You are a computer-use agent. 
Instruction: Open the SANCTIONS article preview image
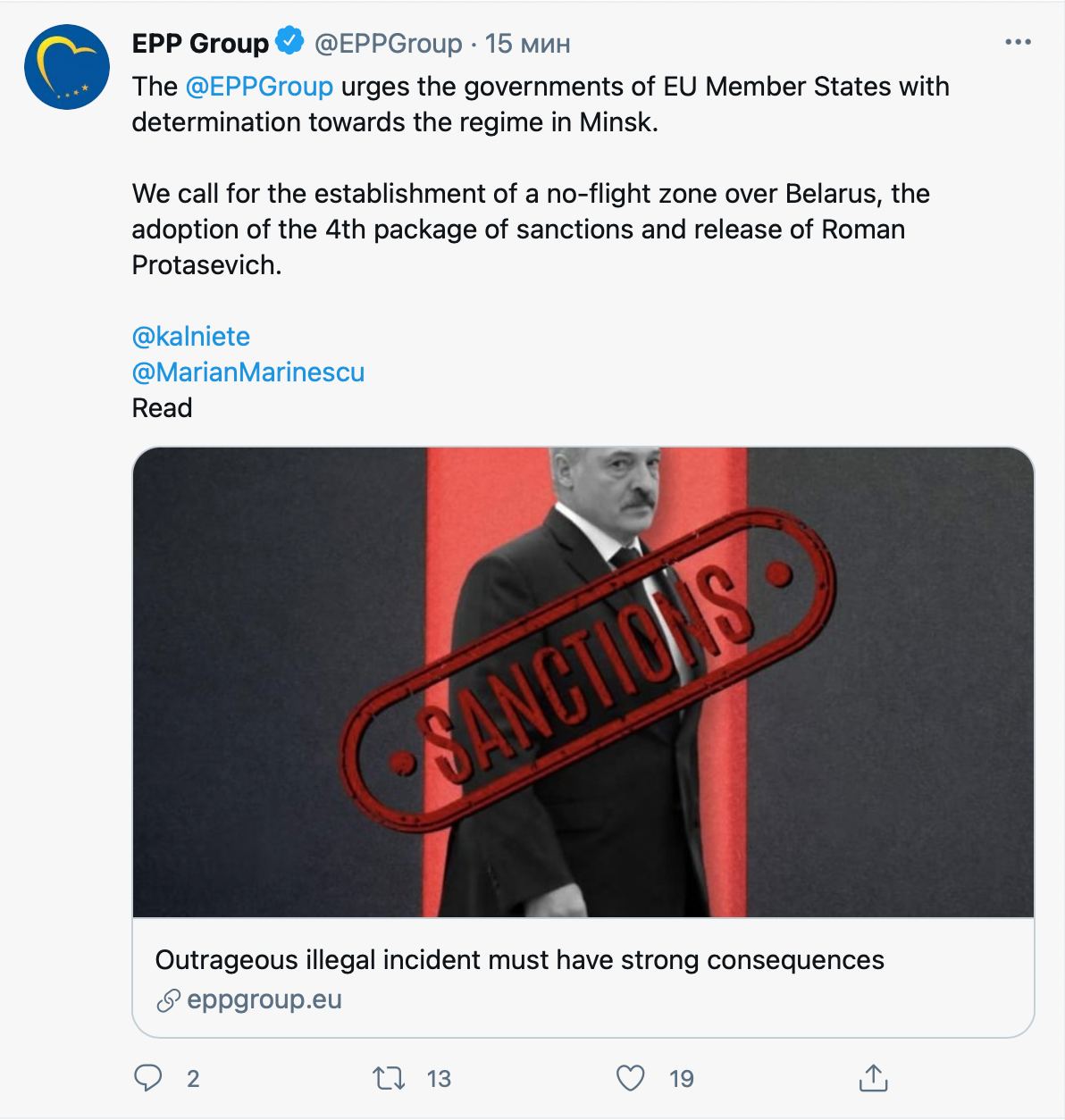point(583,681)
